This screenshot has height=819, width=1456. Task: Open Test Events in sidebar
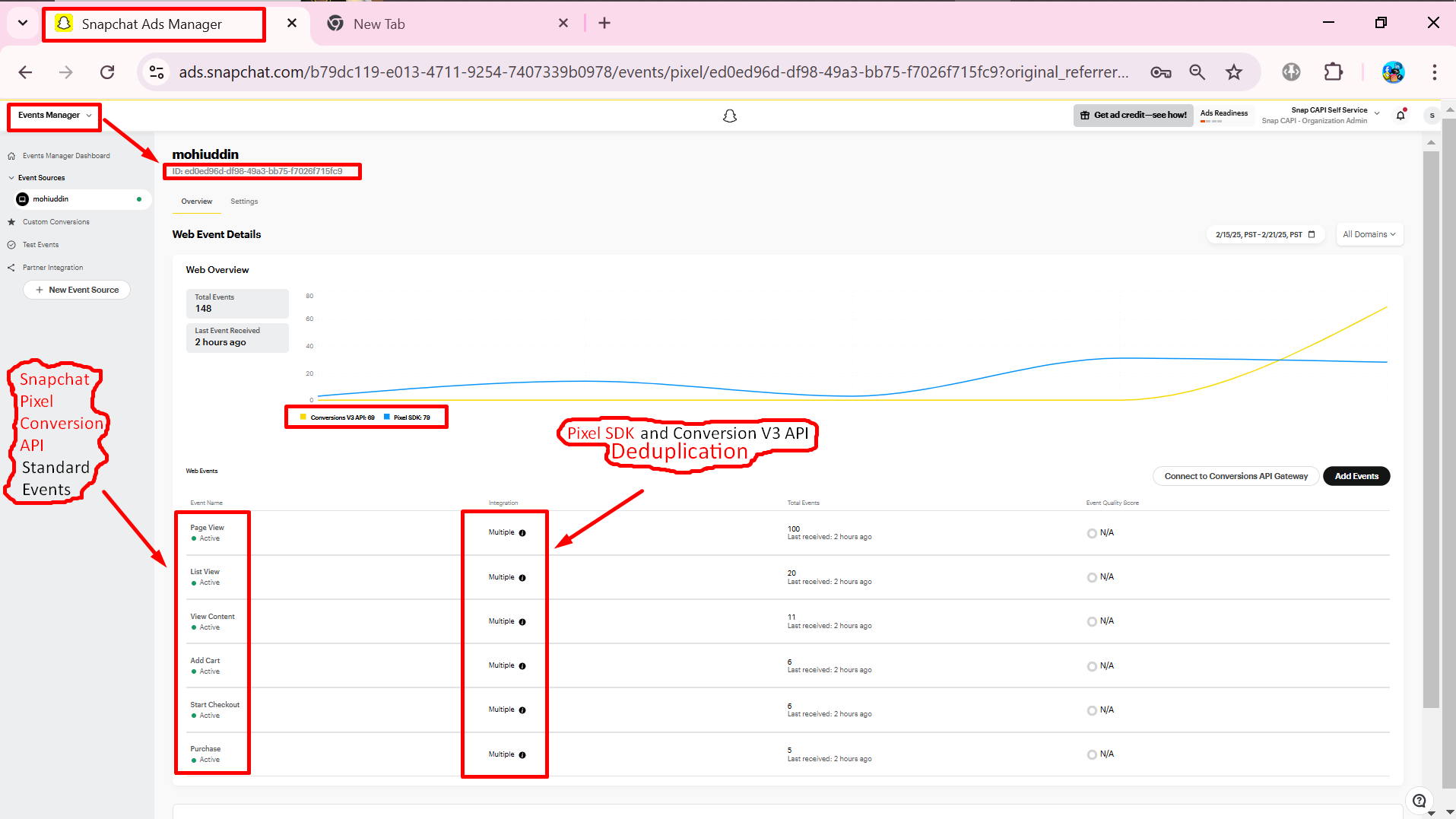click(x=41, y=245)
